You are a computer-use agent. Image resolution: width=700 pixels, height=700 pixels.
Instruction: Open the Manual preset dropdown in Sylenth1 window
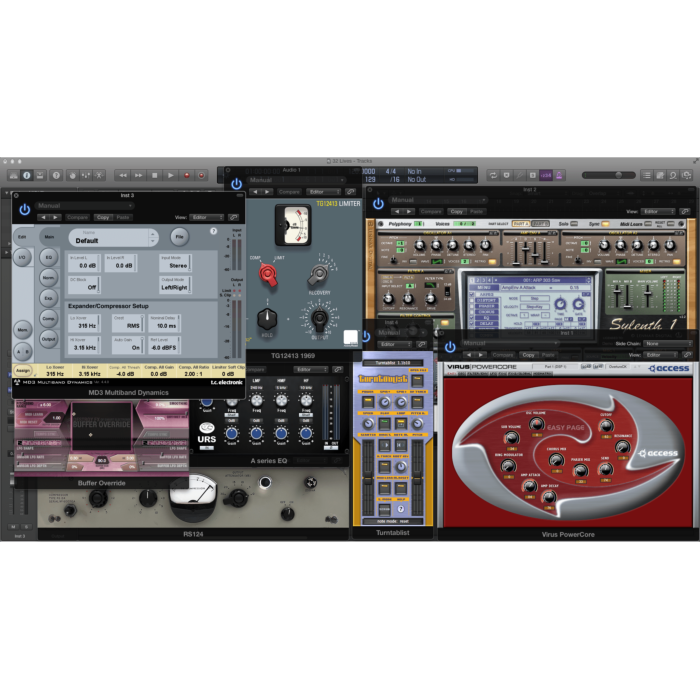point(438,200)
